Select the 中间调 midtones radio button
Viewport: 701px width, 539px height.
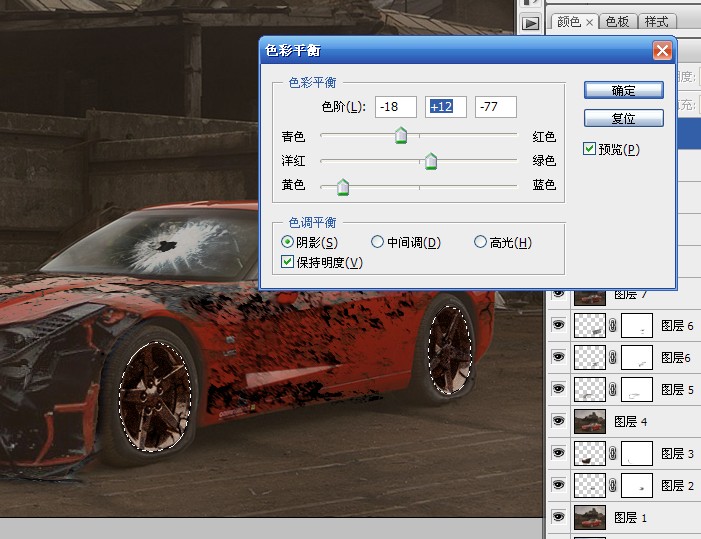pos(377,242)
